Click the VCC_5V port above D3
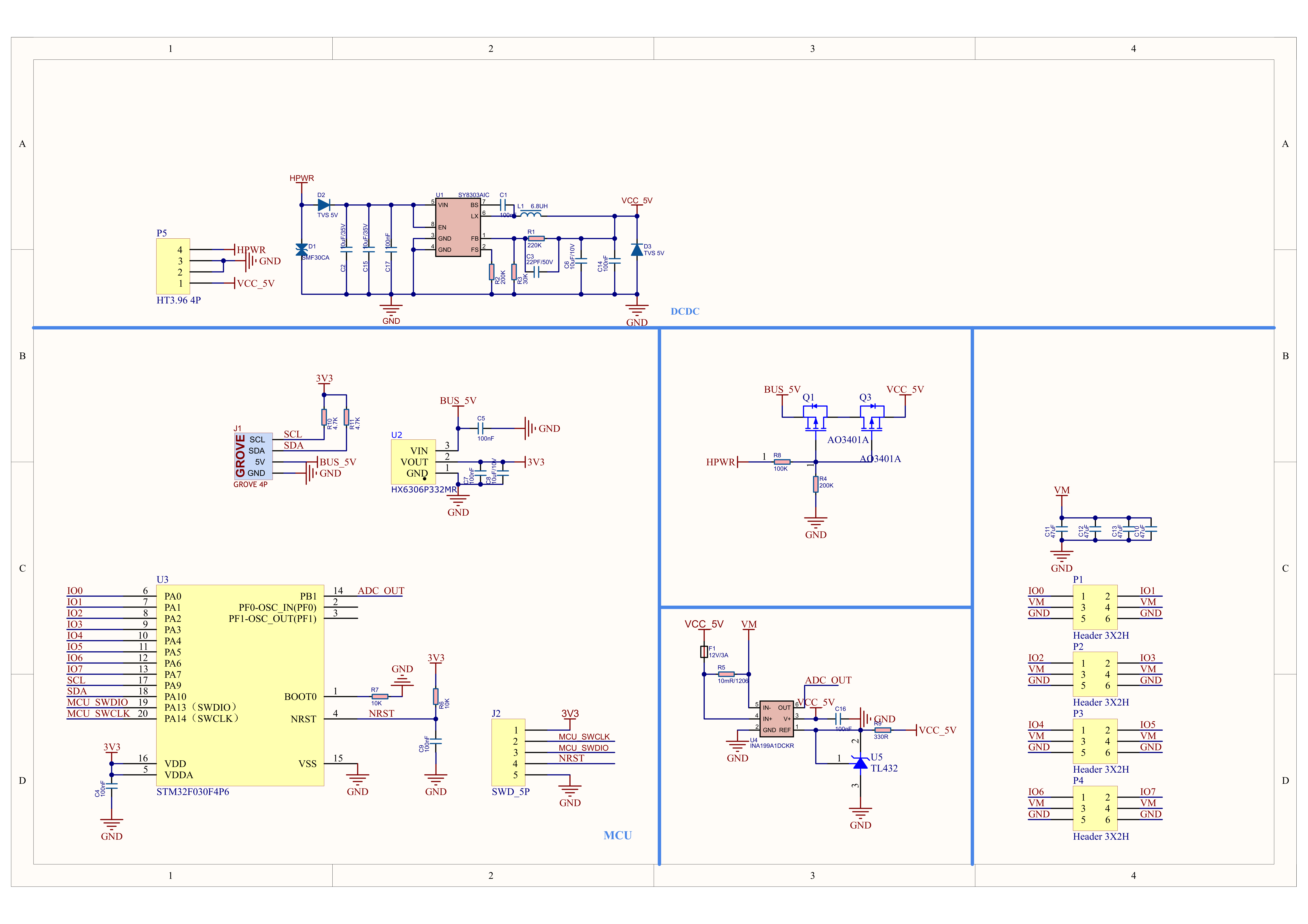Image resolution: width=1308 pixels, height=924 pixels. click(x=637, y=201)
